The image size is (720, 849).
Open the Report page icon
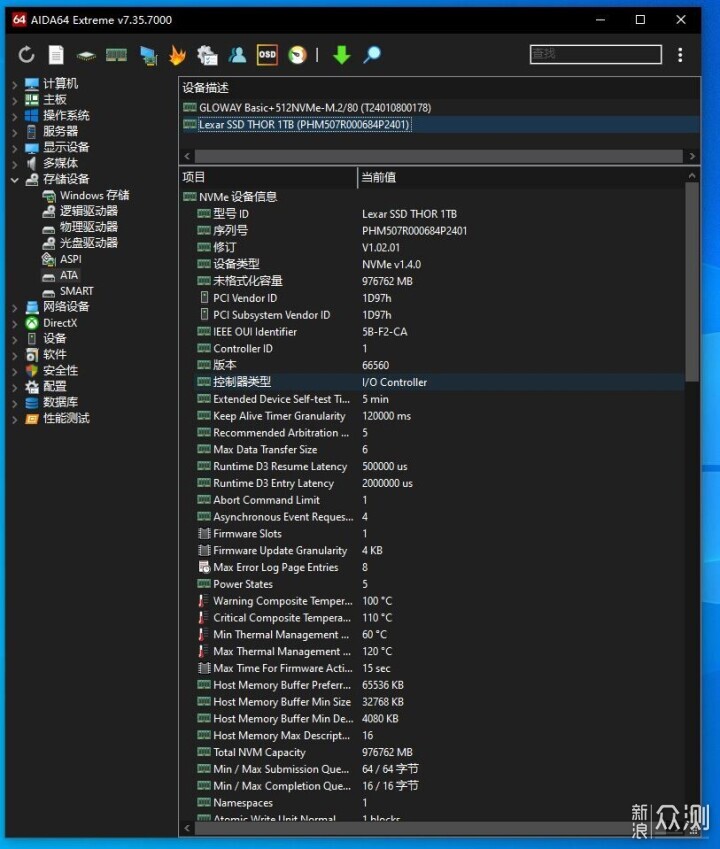(56, 55)
